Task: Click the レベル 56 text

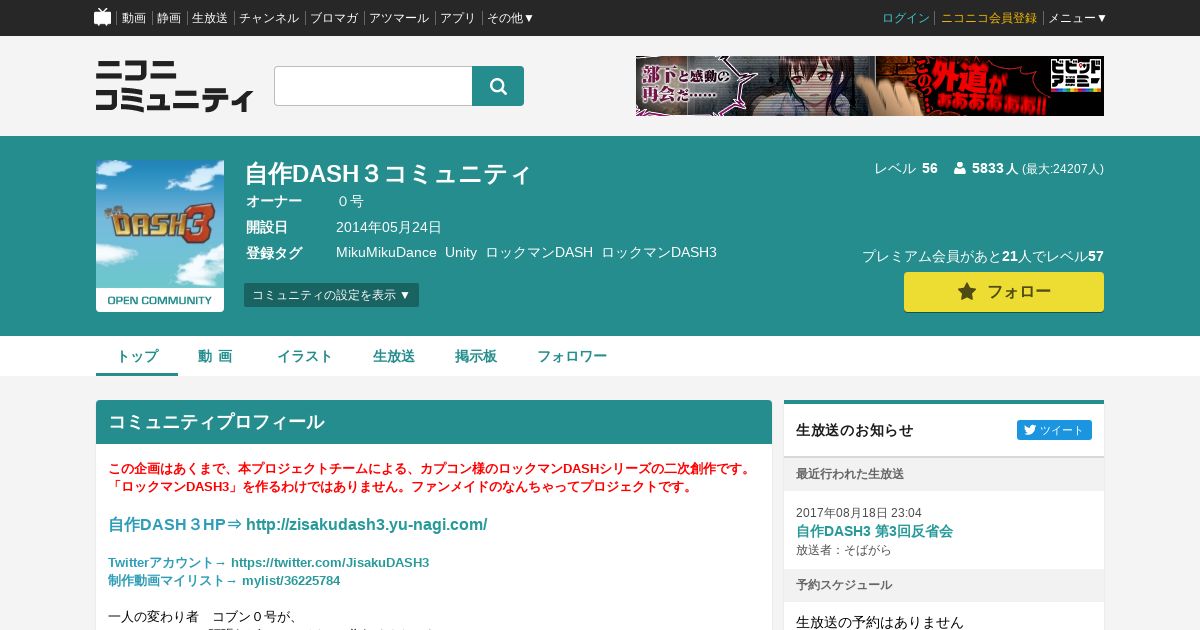Action: tap(906, 168)
